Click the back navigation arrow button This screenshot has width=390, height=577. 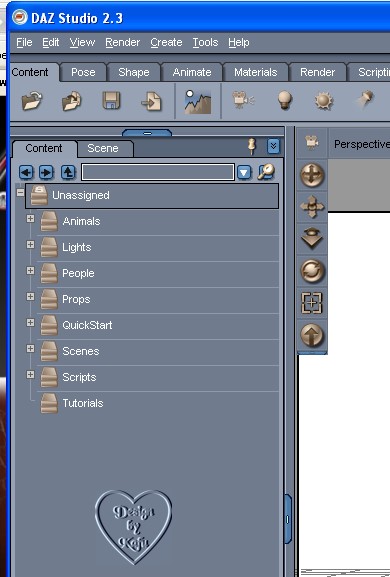point(26,172)
